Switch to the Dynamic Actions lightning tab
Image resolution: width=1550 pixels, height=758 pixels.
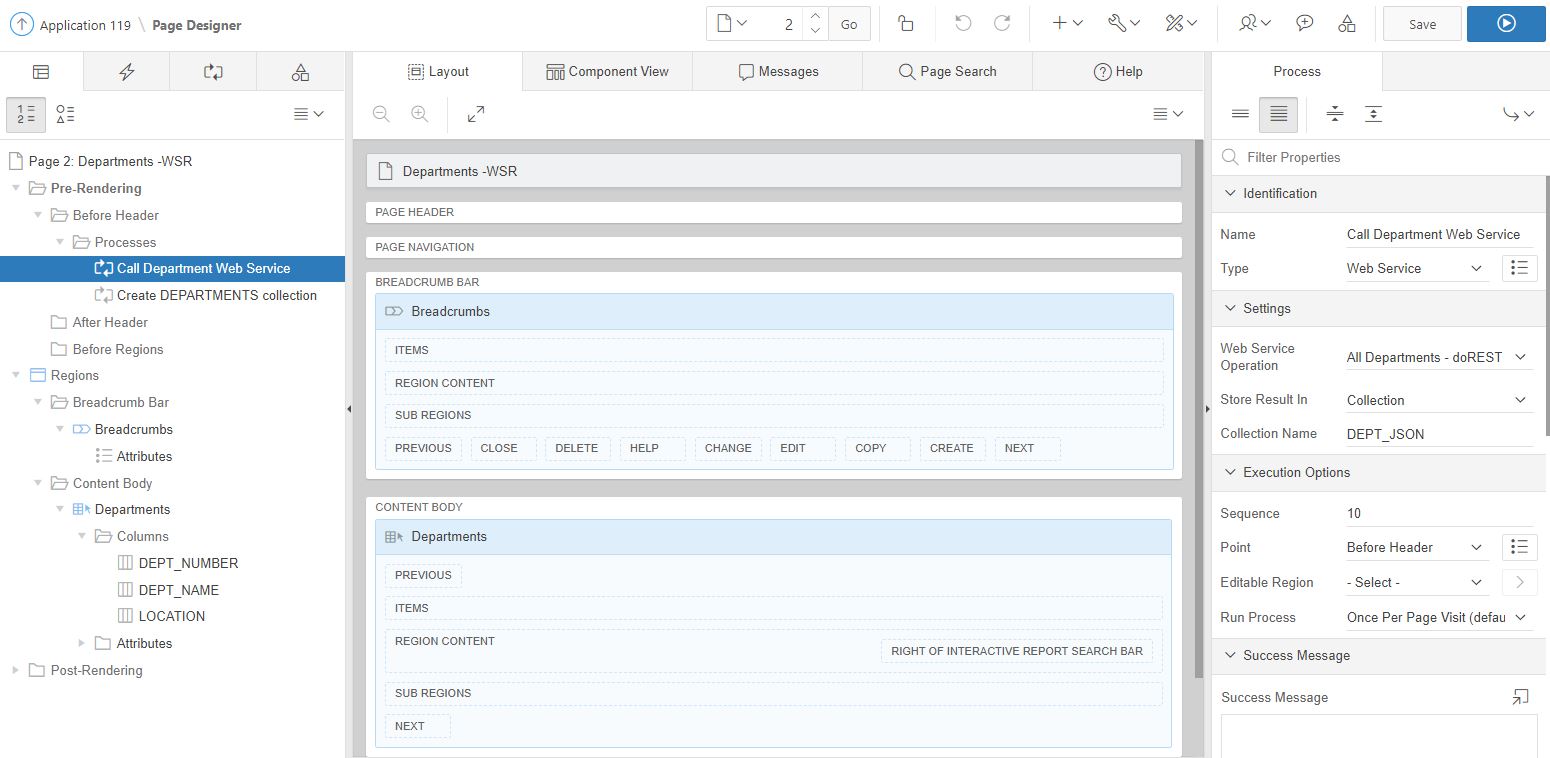[126, 72]
